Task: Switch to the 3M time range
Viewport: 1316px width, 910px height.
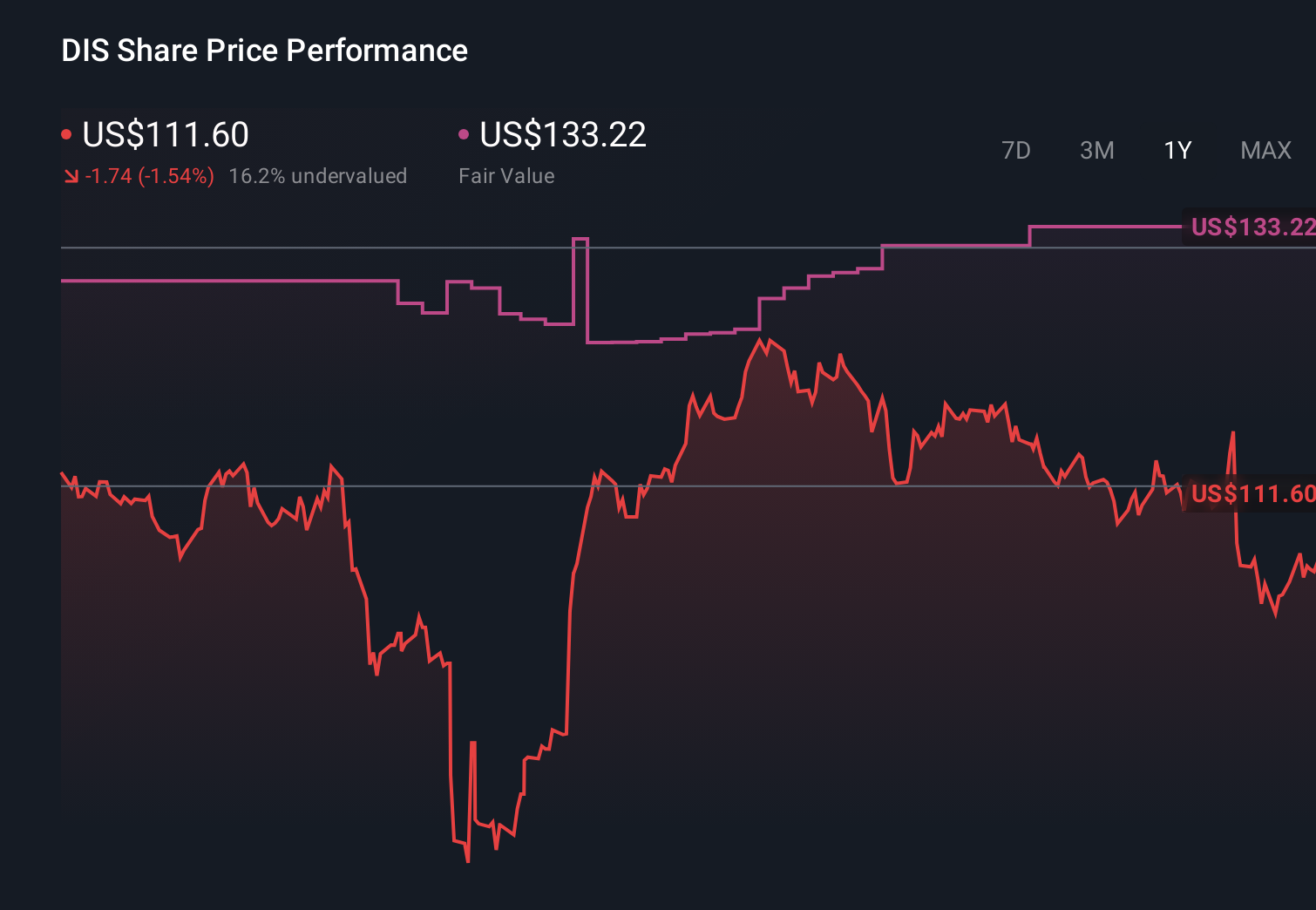Action: coord(1096,150)
